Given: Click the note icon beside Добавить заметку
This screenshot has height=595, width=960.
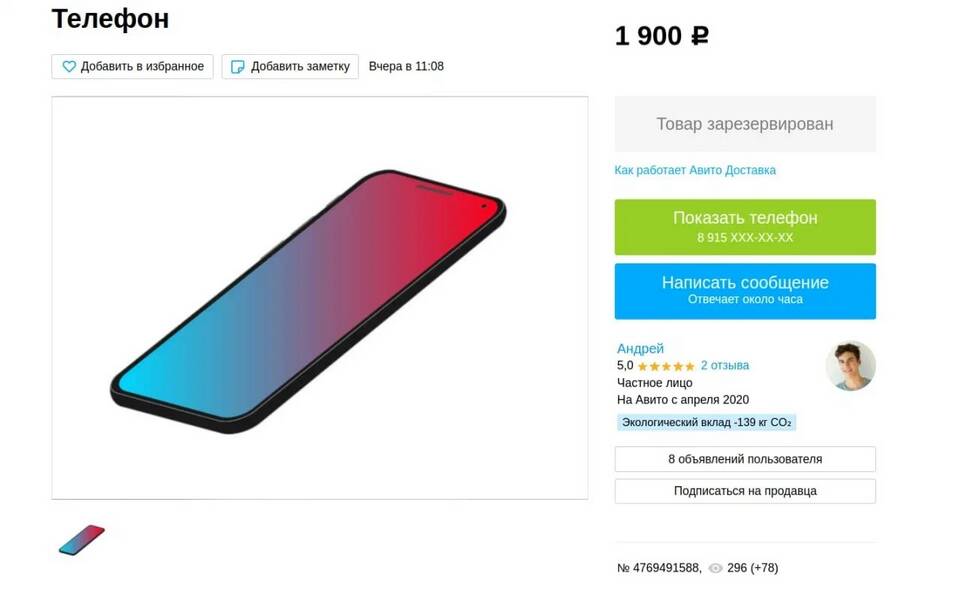Looking at the screenshot, I should coord(238,67).
